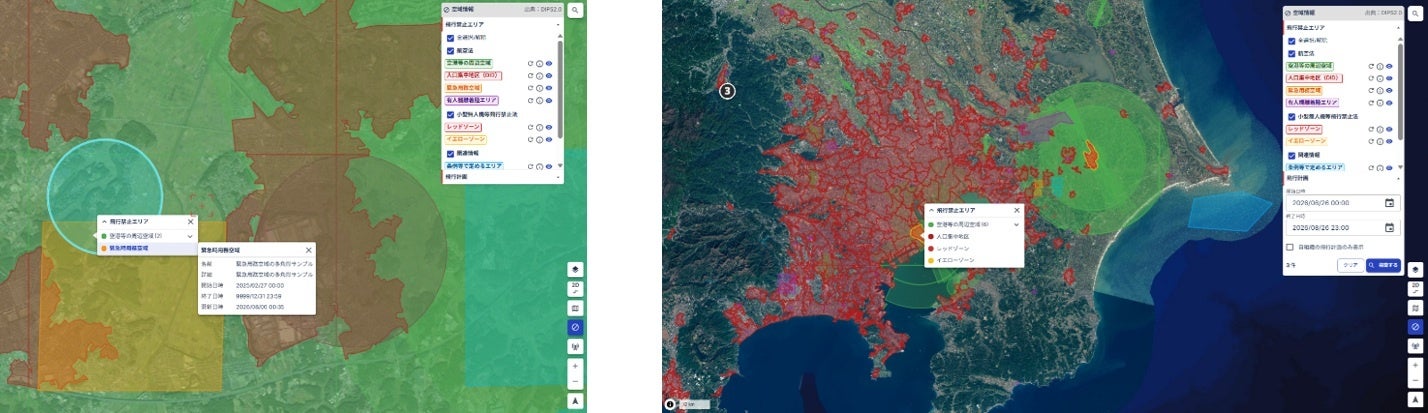Expand 空港等の周辺空域 (6) chevron in satellite popup
This screenshot has width=1428, height=413.
pyautogui.click(x=1017, y=225)
